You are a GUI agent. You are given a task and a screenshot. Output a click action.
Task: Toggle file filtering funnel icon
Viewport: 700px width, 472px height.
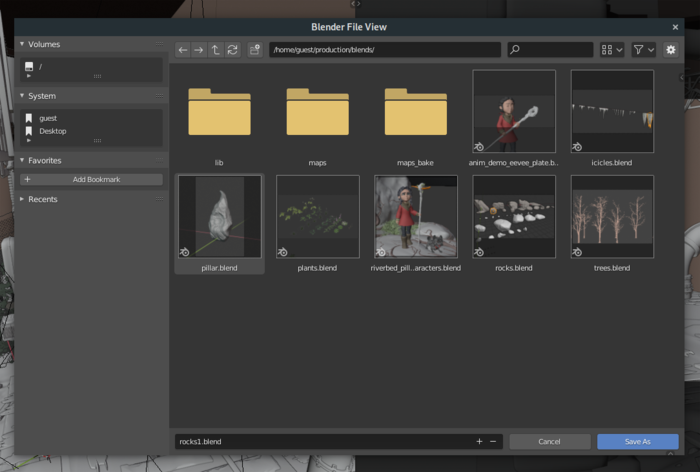(638, 50)
